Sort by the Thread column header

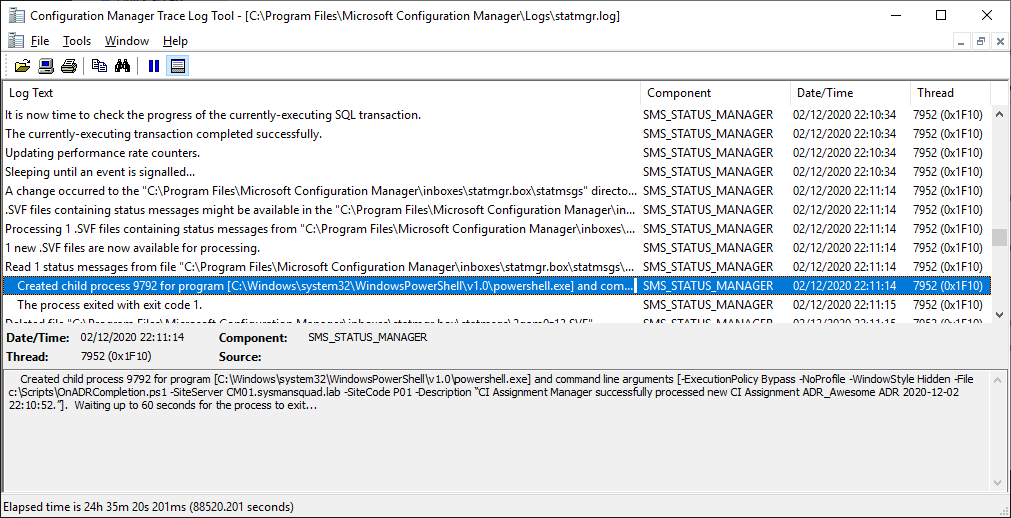click(950, 93)
